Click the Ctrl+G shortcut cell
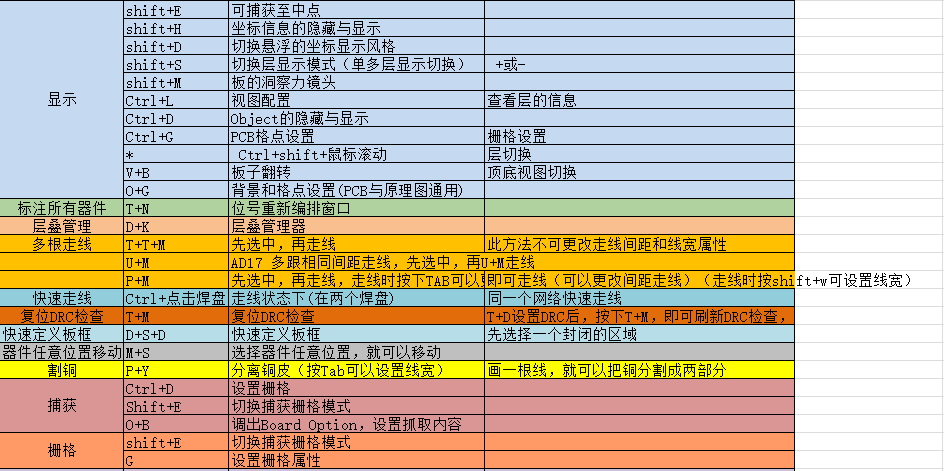The height and width of the screenshot is (471, 944). coord(176,136)
